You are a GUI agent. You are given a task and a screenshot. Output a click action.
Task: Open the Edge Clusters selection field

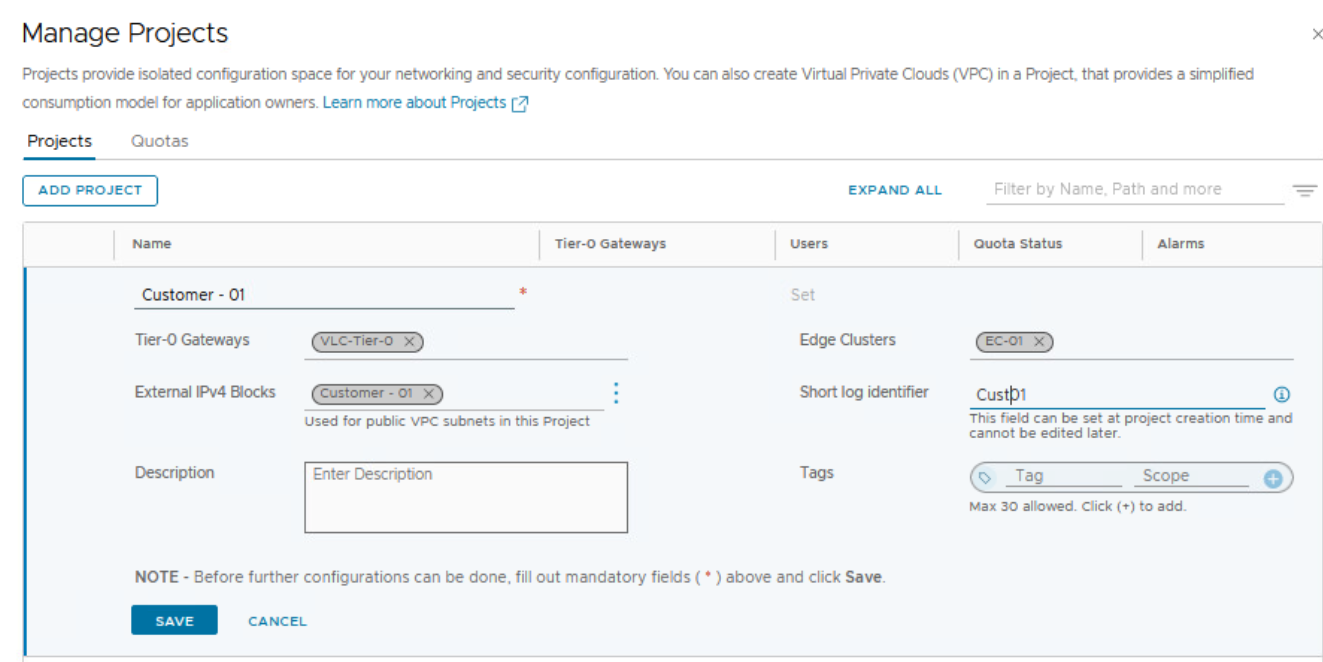[x=1170, y=342]
